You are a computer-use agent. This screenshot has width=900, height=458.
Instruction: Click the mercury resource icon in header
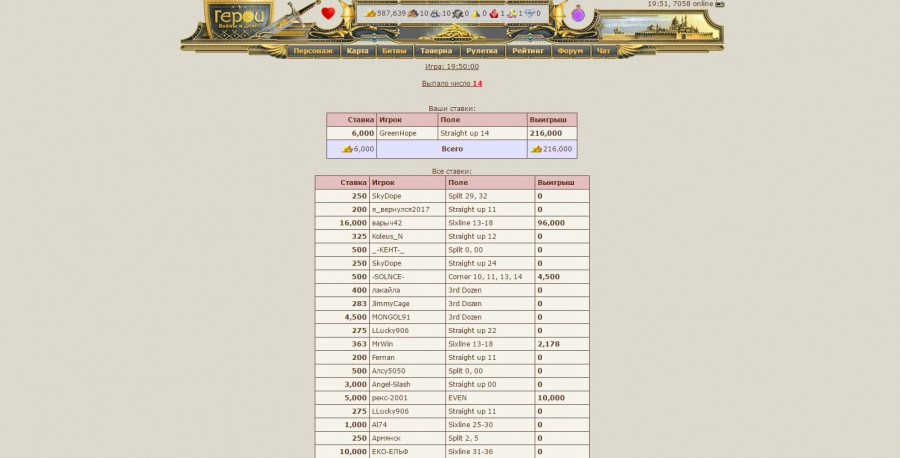pos(457,13)
